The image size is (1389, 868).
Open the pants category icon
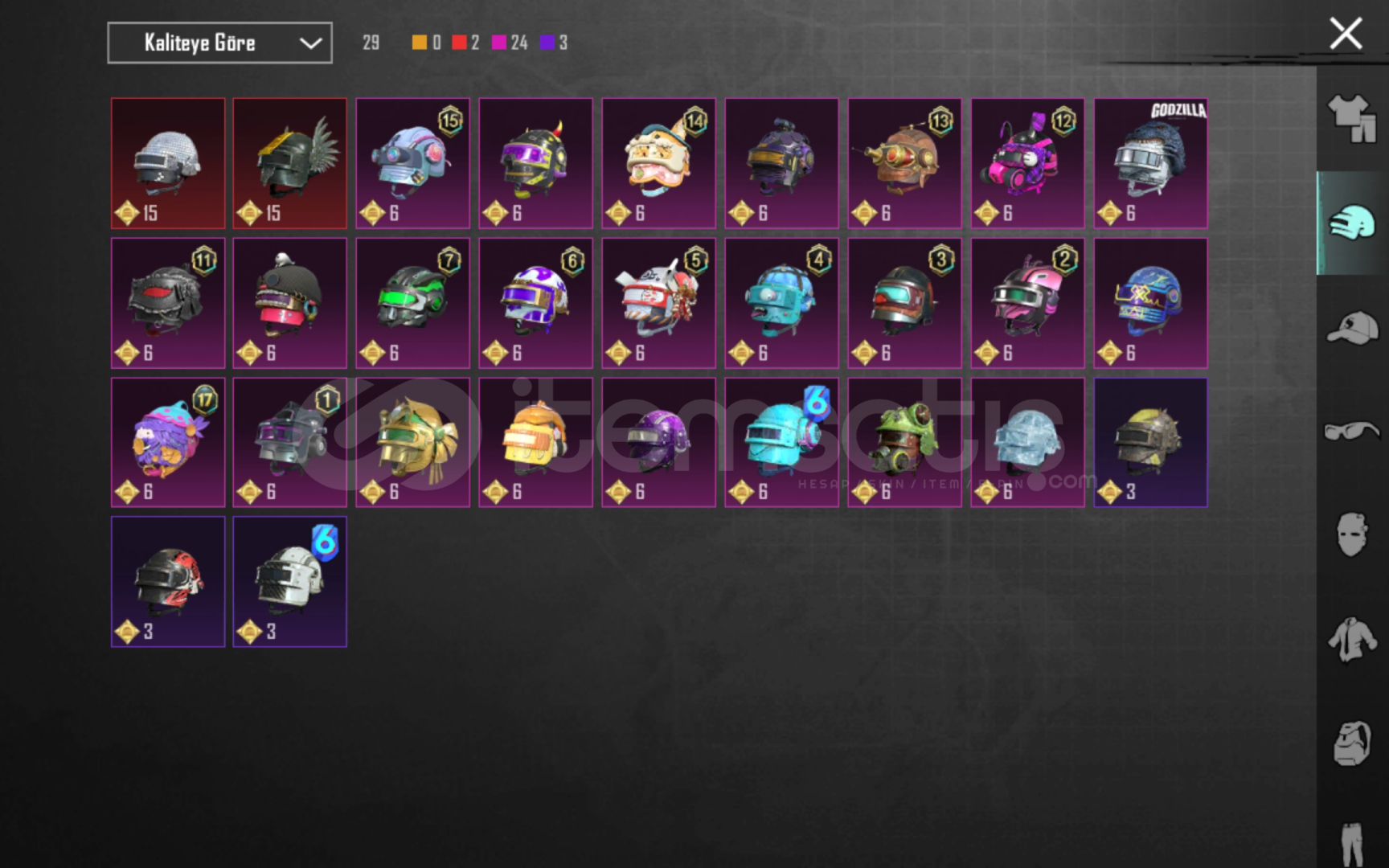1352,844
